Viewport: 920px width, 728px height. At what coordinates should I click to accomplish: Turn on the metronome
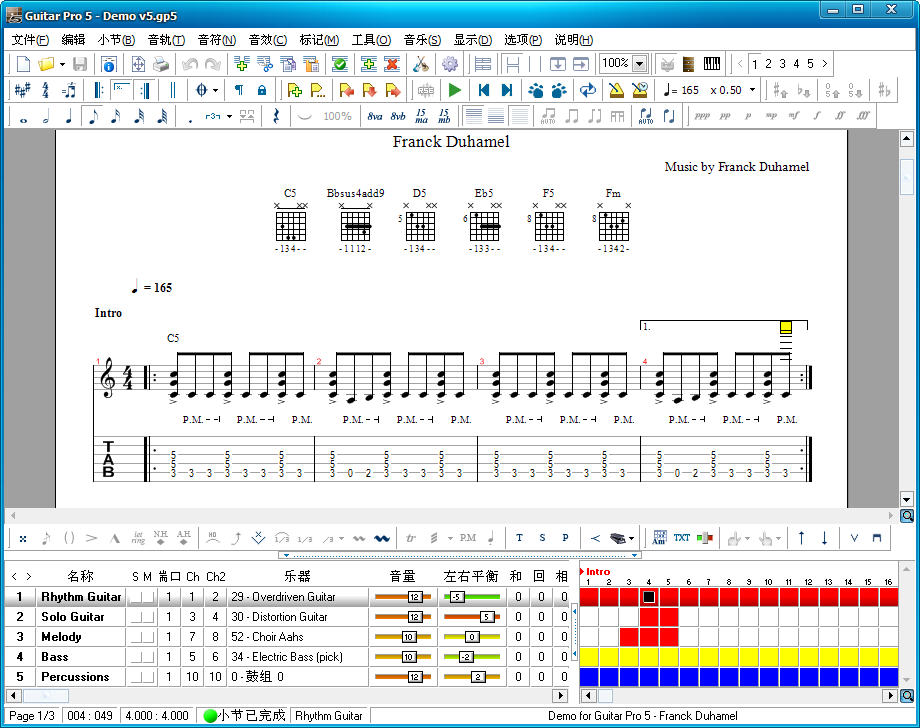616,90
